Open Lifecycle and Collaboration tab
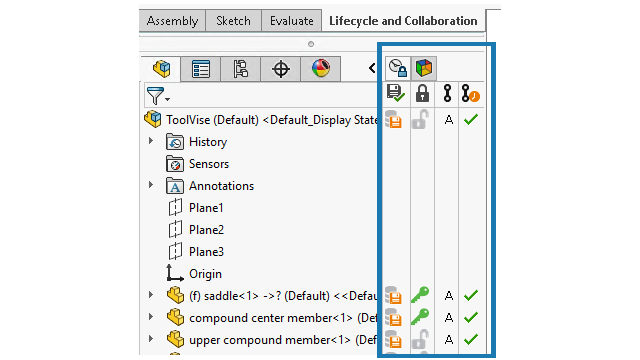Screen dimensions: 640x360 pyautogui.click(x=403, y=21)
